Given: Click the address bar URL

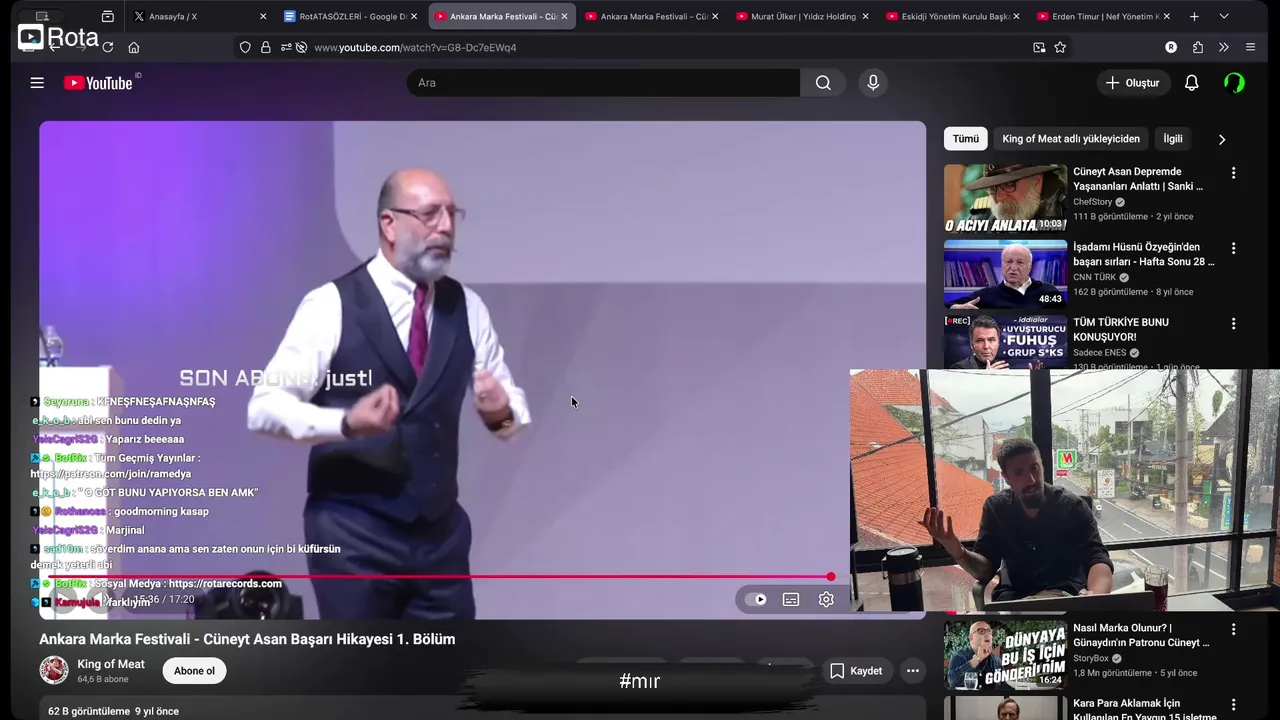Looking at the screenshot, I should tap(415, 47).
